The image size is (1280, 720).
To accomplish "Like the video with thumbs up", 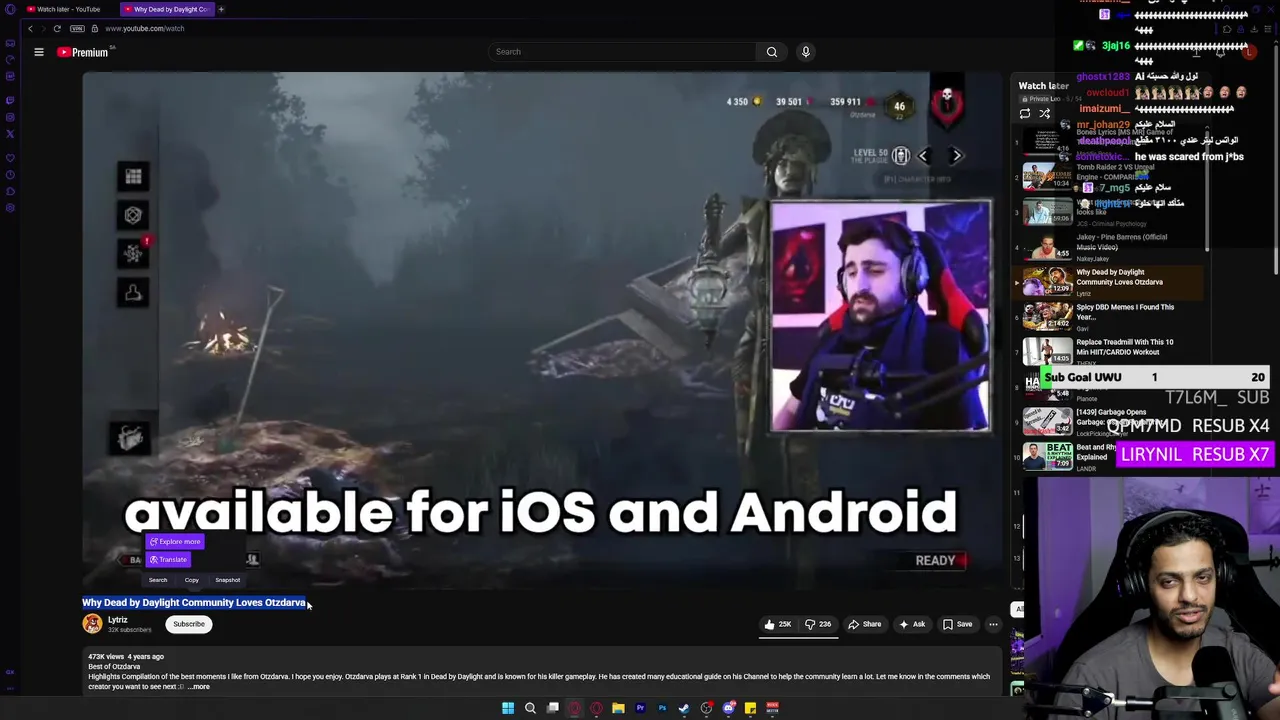I will click(x=777, y=624).
